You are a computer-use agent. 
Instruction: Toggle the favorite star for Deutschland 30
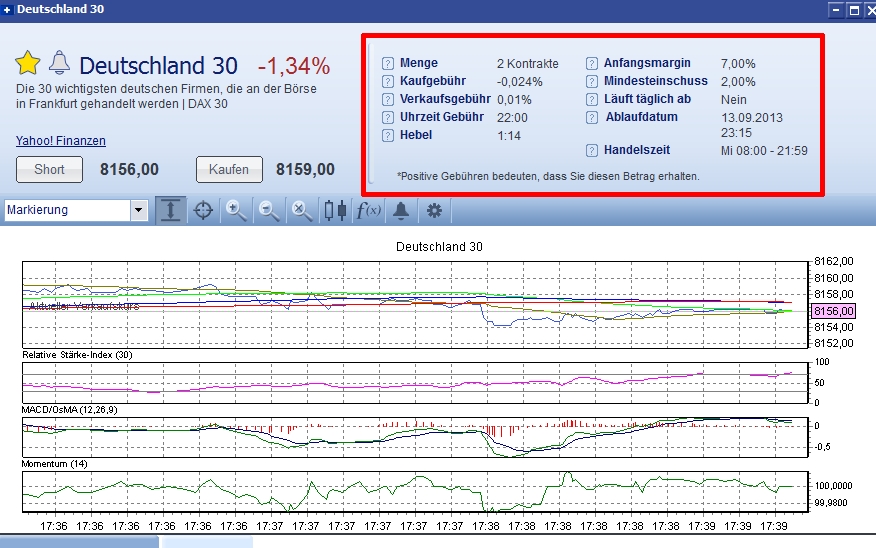[x=27, y=63]
